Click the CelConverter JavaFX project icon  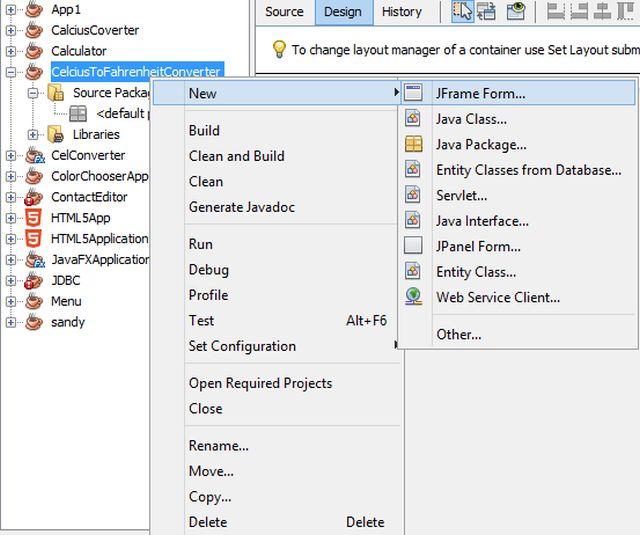pos(35,155)
